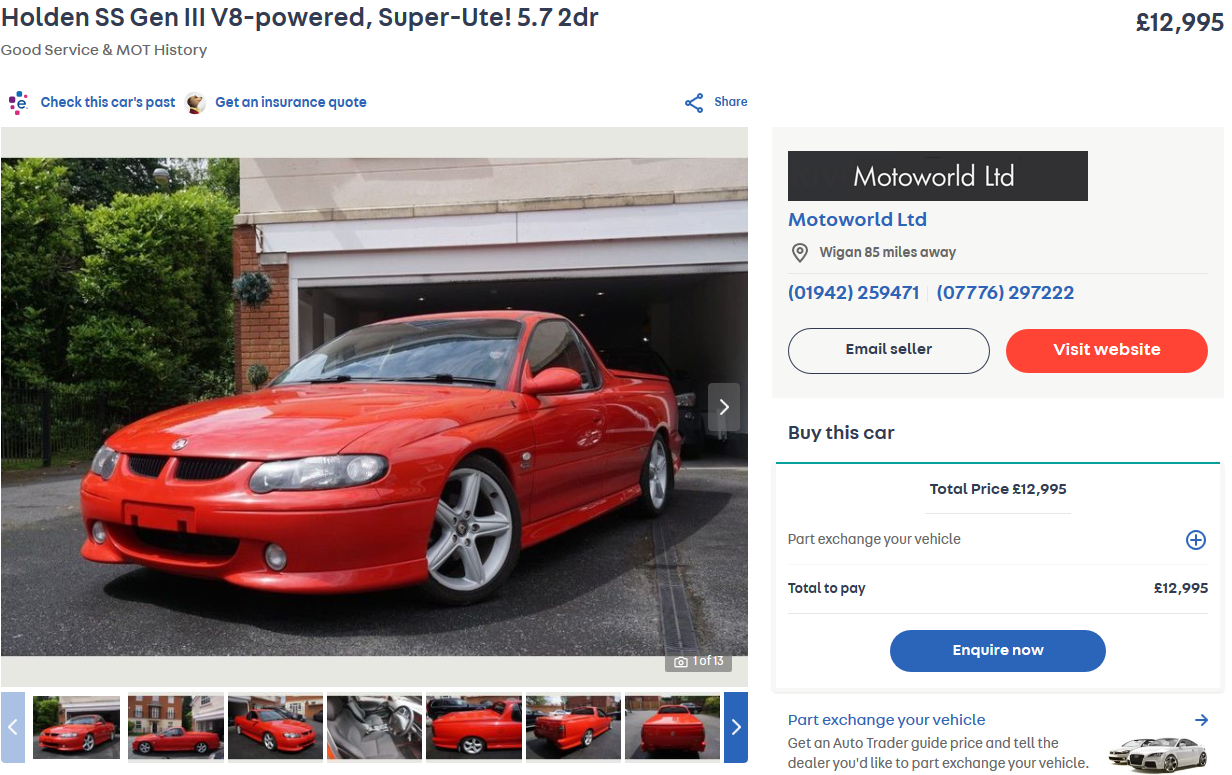Call the mobile number (07776) 297222
The width and height of the screenshot is (1232, 775).
coord(1005,293)
